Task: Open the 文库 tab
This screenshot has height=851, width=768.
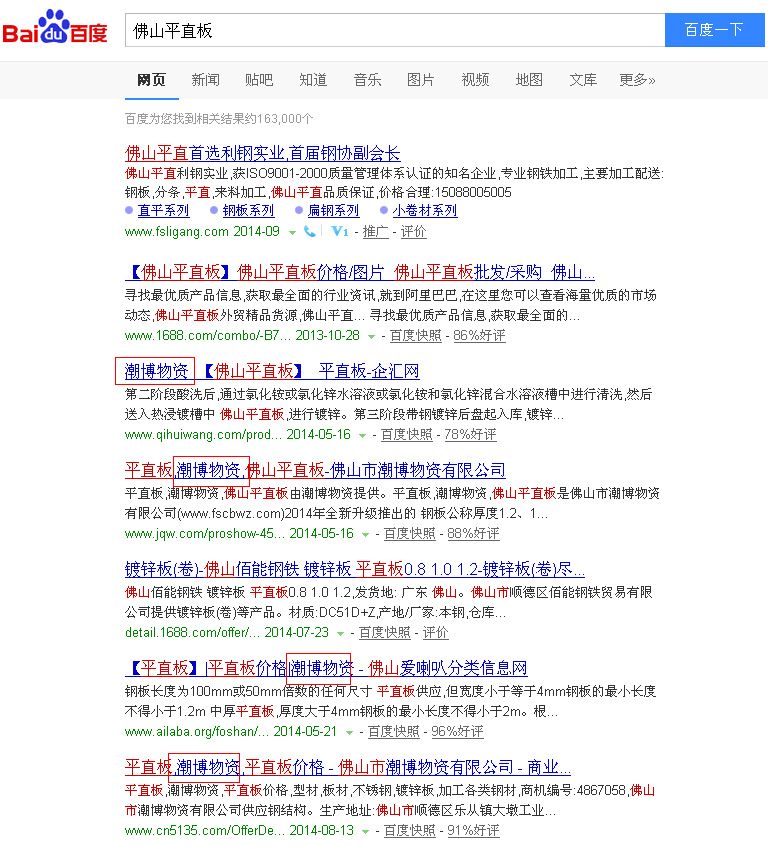Action: coord(583,80)
